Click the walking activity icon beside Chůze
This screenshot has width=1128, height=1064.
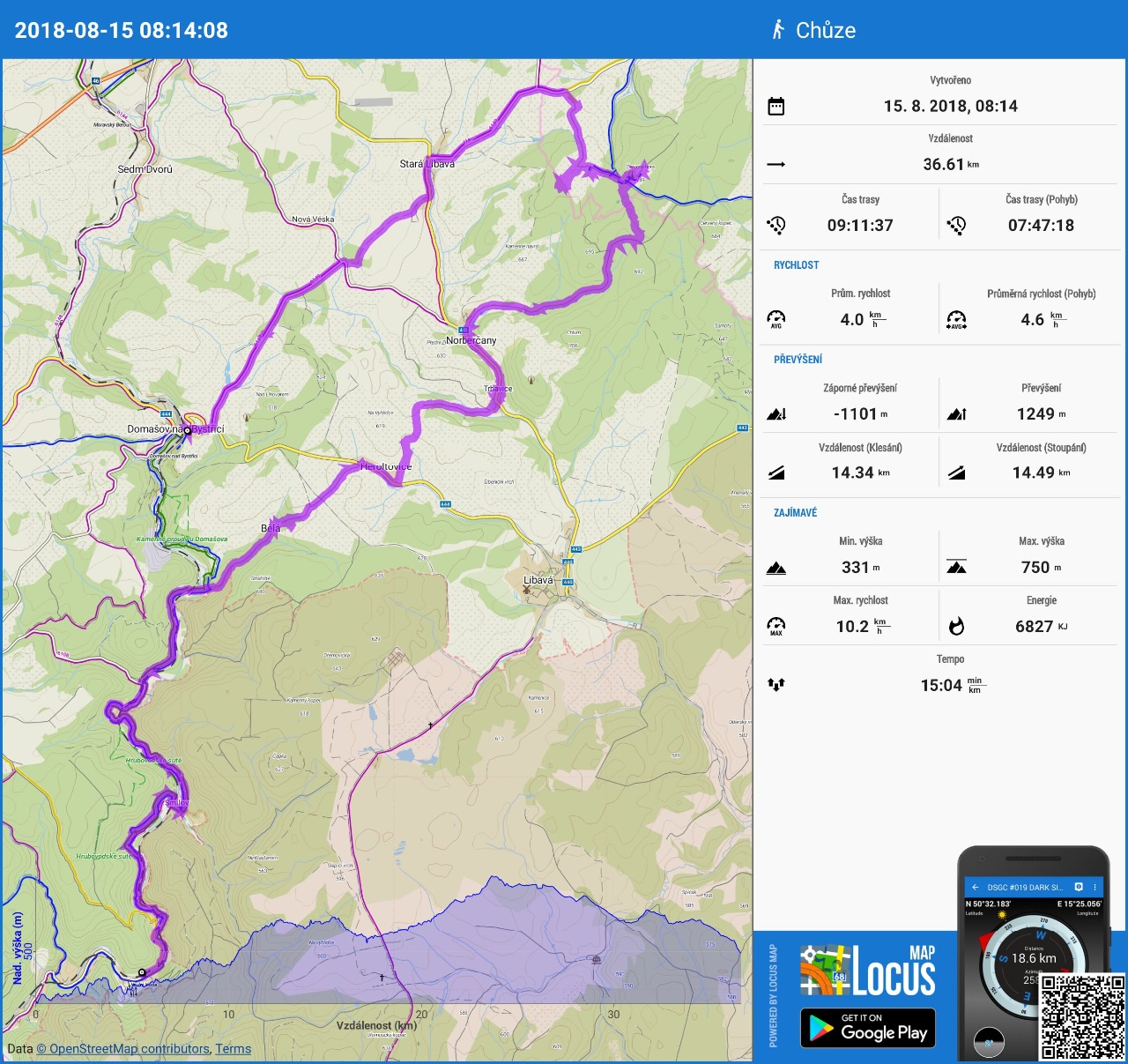tap(778, 30)
